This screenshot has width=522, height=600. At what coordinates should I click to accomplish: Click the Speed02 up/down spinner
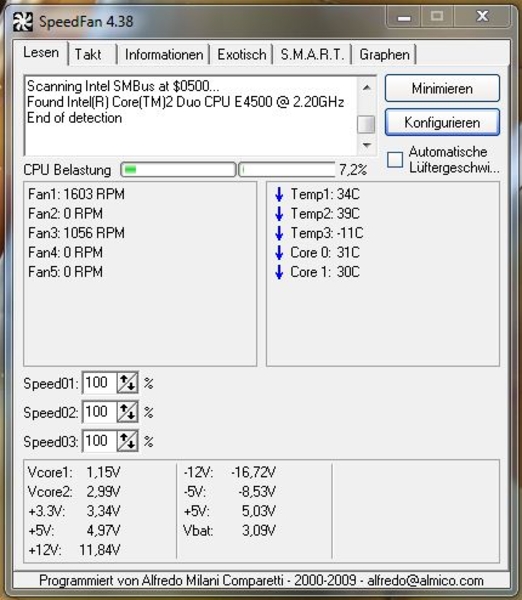[127, 412]
